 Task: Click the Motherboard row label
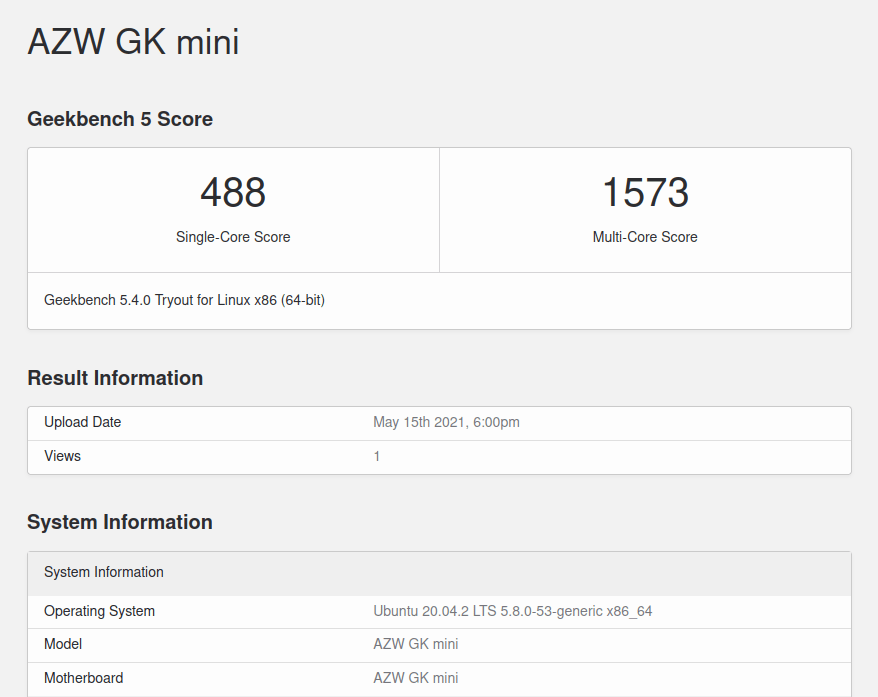pyautogui.click(x=83, y=678)
